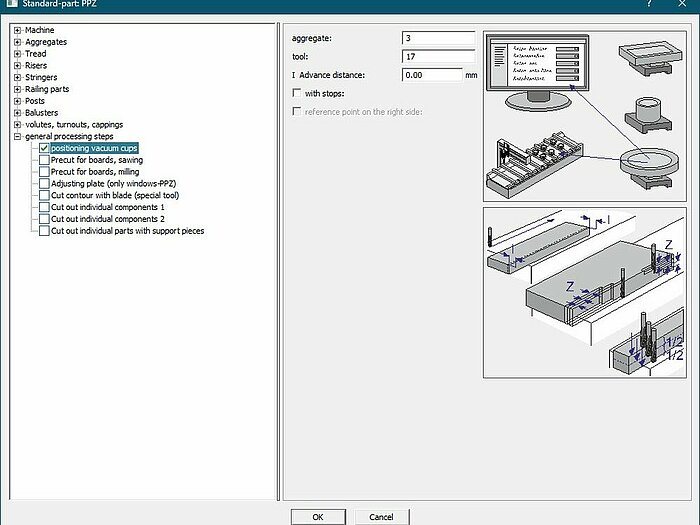The height and width of the screenshot is (525, 700).
Task: Select the Railing parts tree label
Action: coord(47,89)
